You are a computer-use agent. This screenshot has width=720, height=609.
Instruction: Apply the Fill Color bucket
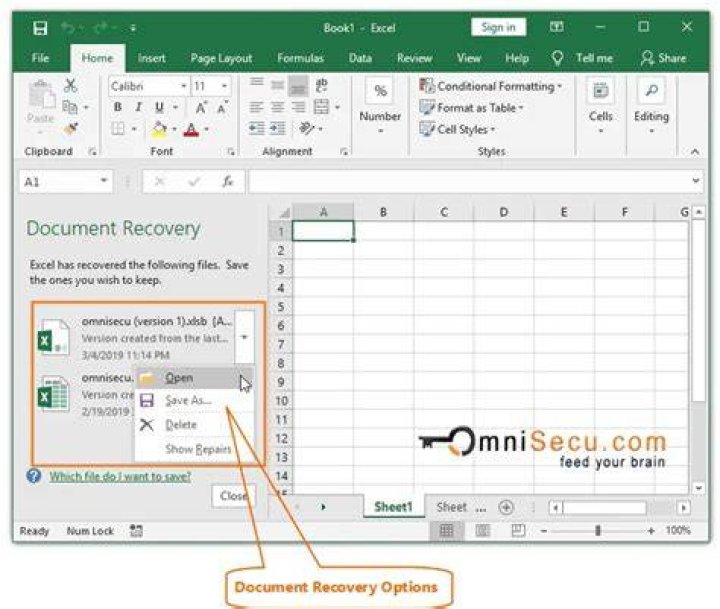coord(159,130)
